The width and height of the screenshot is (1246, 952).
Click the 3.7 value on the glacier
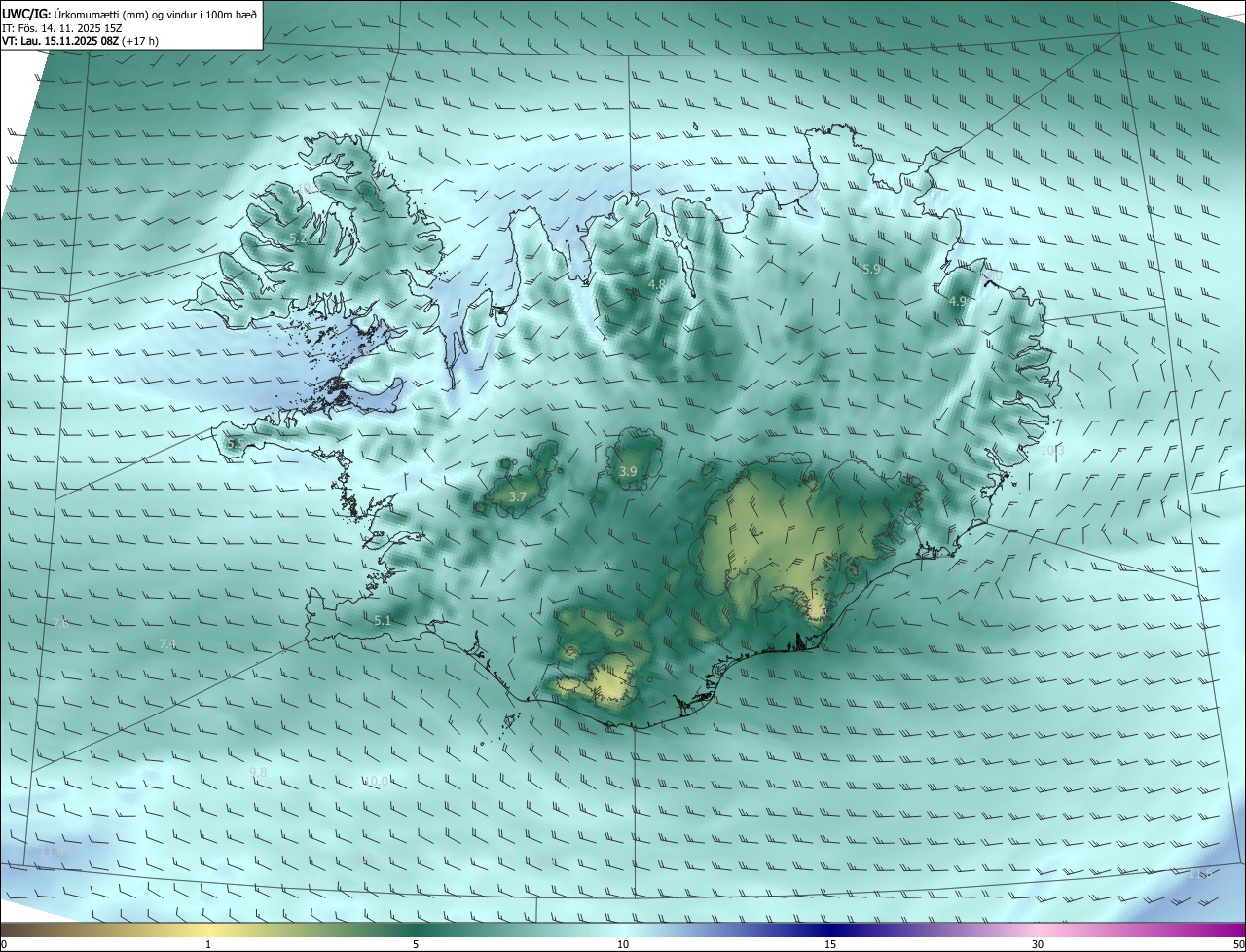click(x=518, y=497)
